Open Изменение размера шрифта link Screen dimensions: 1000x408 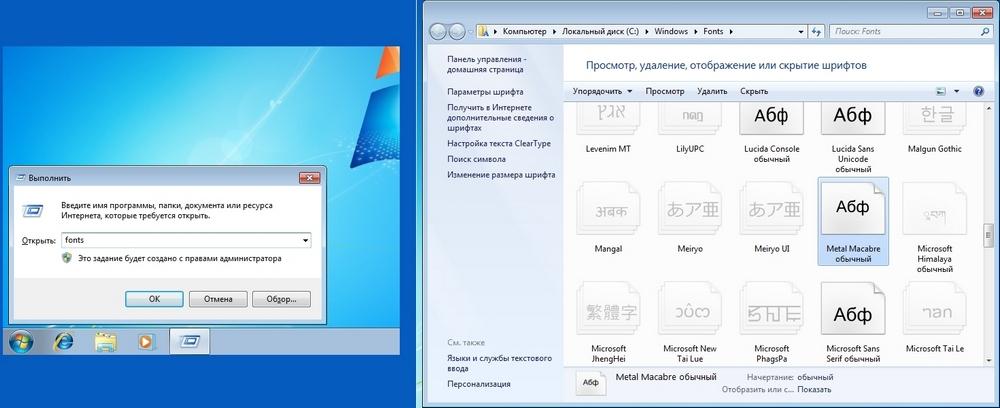(x=501, y=175)
